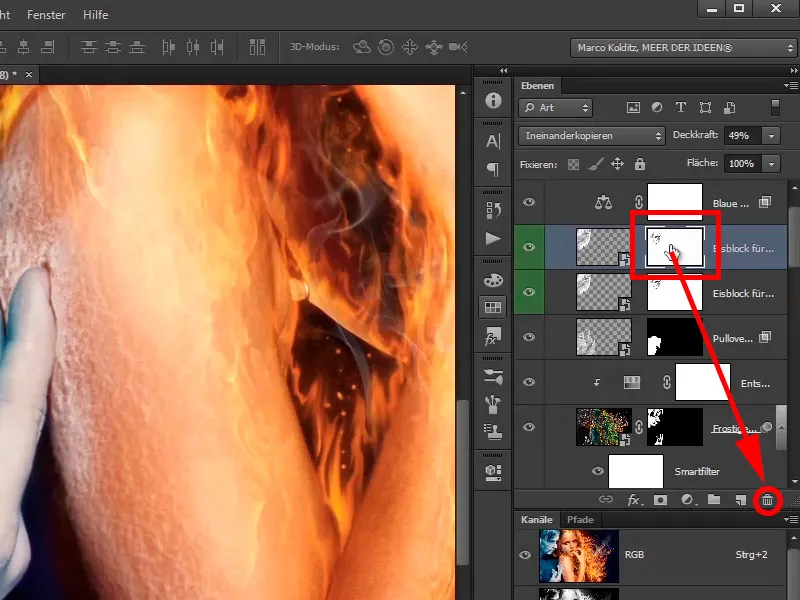Filter layers by type layers
This screenshot has height=600, width=800.
pyautogui.click(x=681, y=107)
